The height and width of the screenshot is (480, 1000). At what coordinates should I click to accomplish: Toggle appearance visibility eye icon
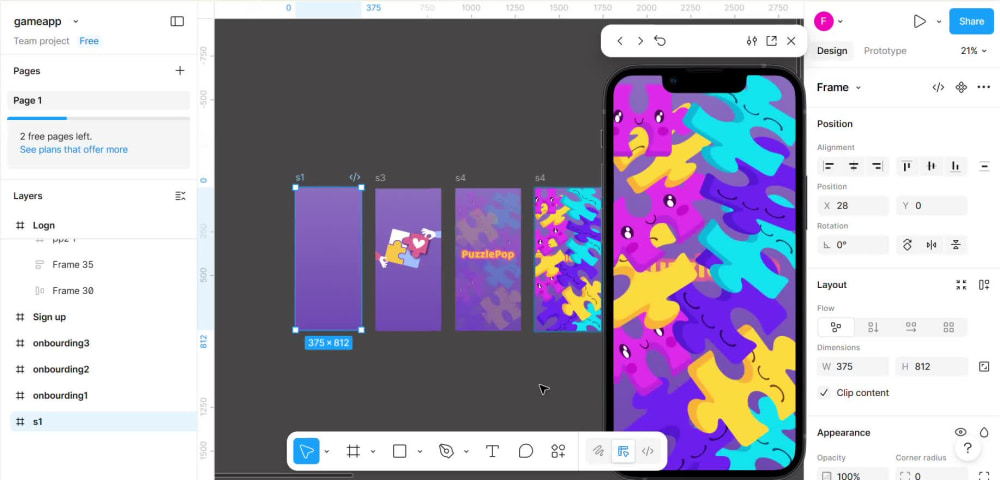(960, 432)
